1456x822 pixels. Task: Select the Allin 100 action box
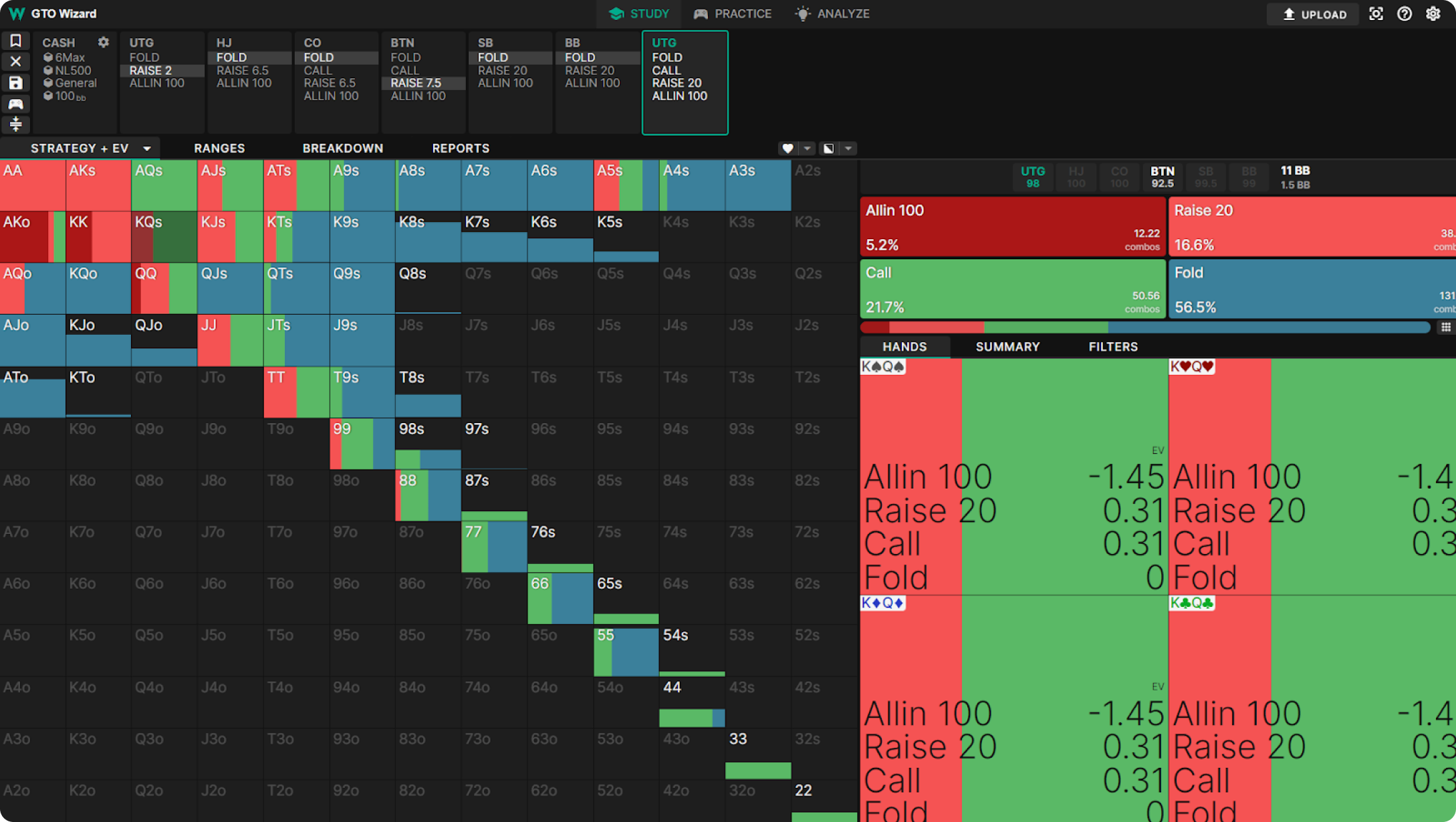[x=1012, y=227]
